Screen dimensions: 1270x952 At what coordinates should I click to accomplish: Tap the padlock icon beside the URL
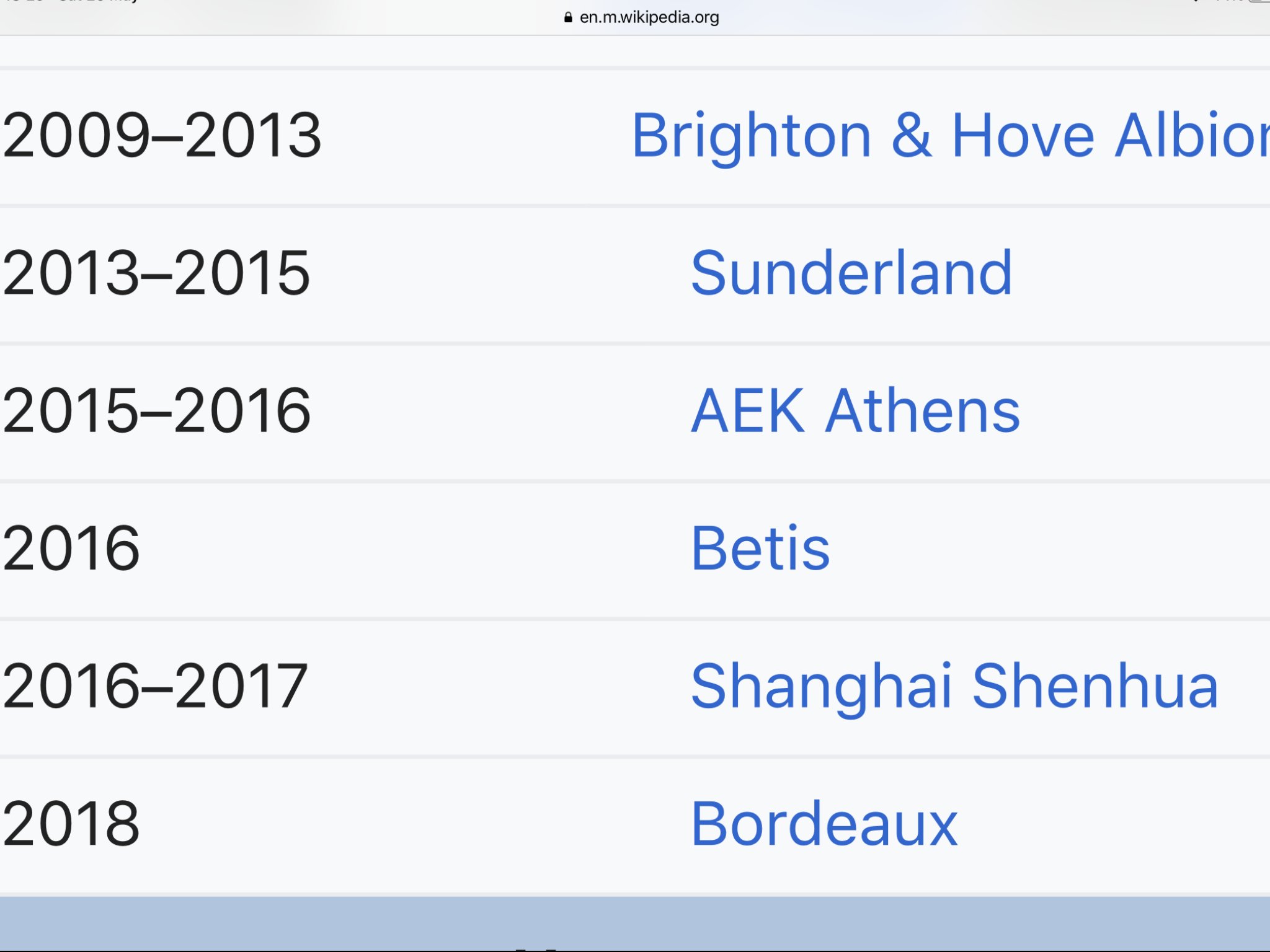pos(568,17)
